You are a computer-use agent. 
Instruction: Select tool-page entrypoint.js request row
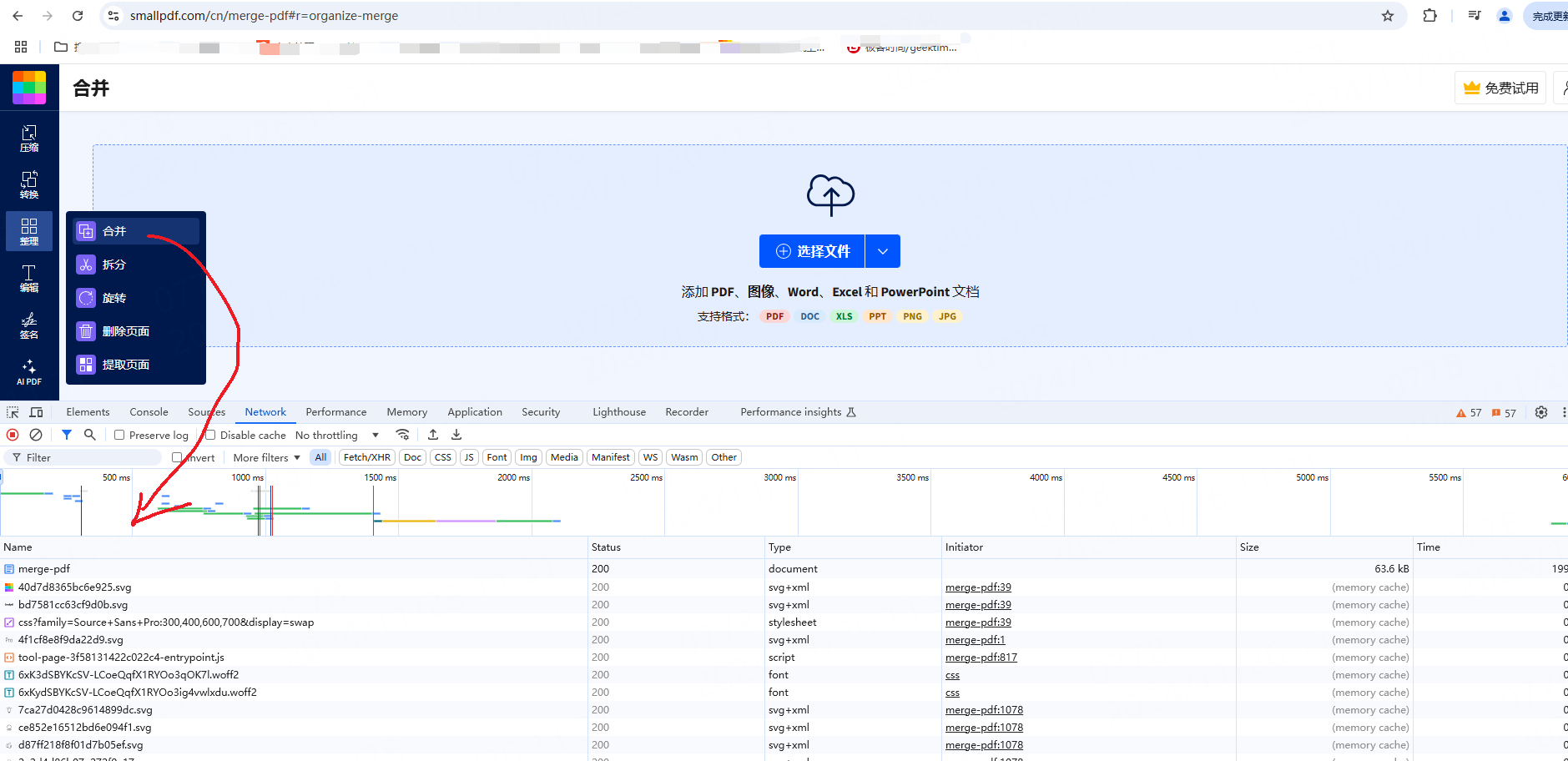[x=784, y=658]
